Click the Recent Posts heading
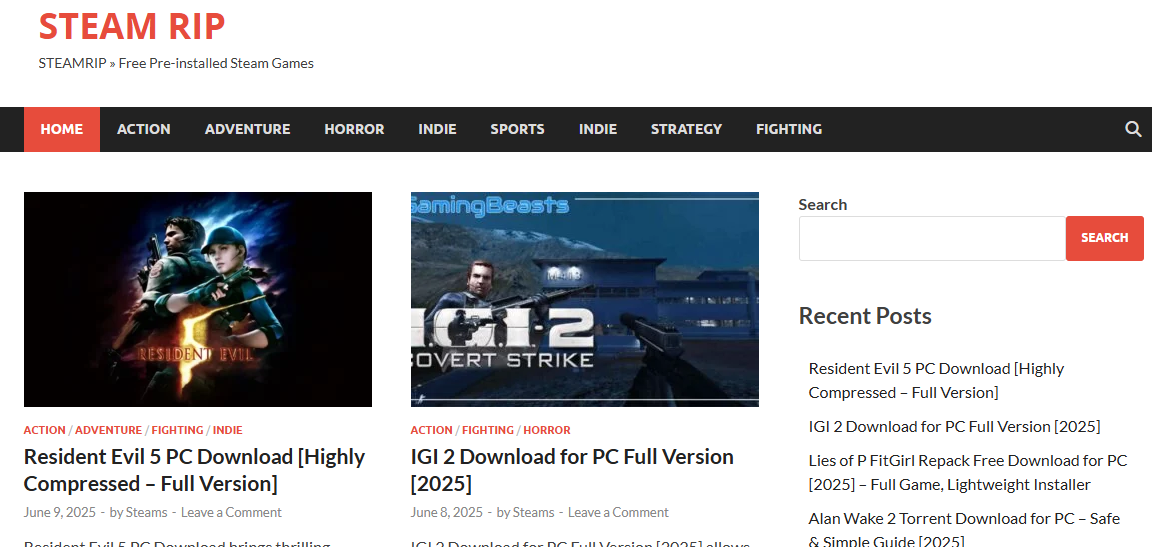 pos(865,316)
